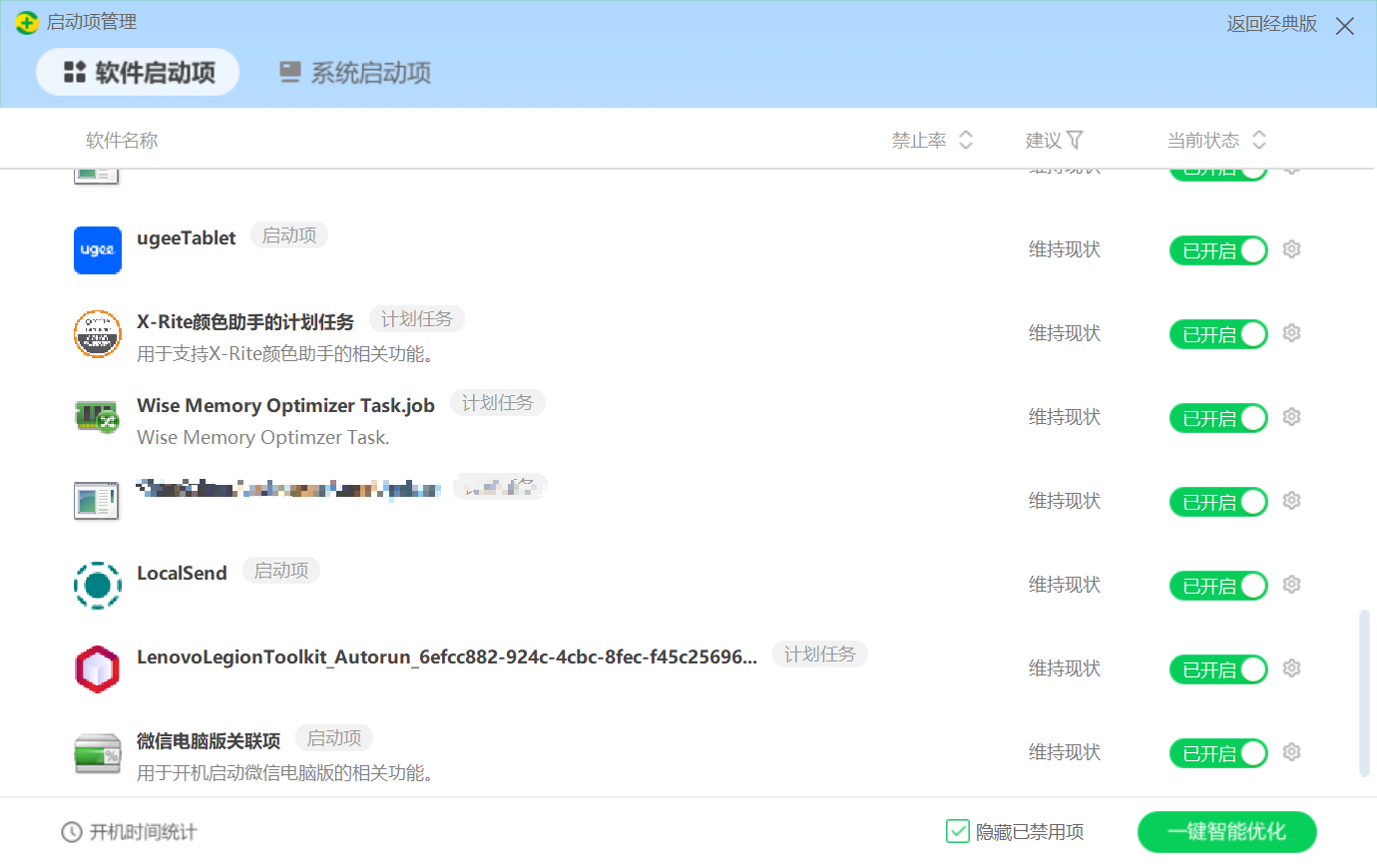Disable the LocalSend startup switch
The image size is (1377, 868).
(x=1218, y=586)
